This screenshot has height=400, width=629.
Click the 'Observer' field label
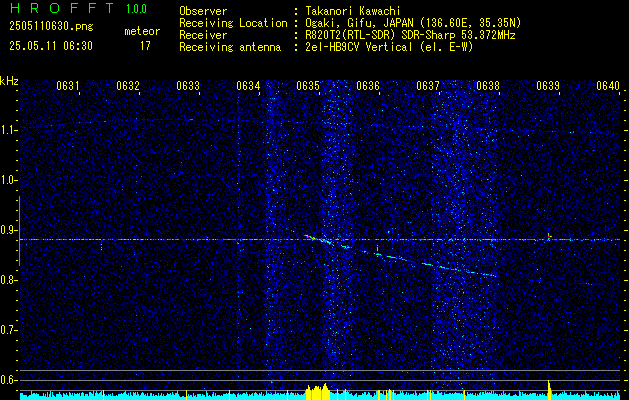203,11
